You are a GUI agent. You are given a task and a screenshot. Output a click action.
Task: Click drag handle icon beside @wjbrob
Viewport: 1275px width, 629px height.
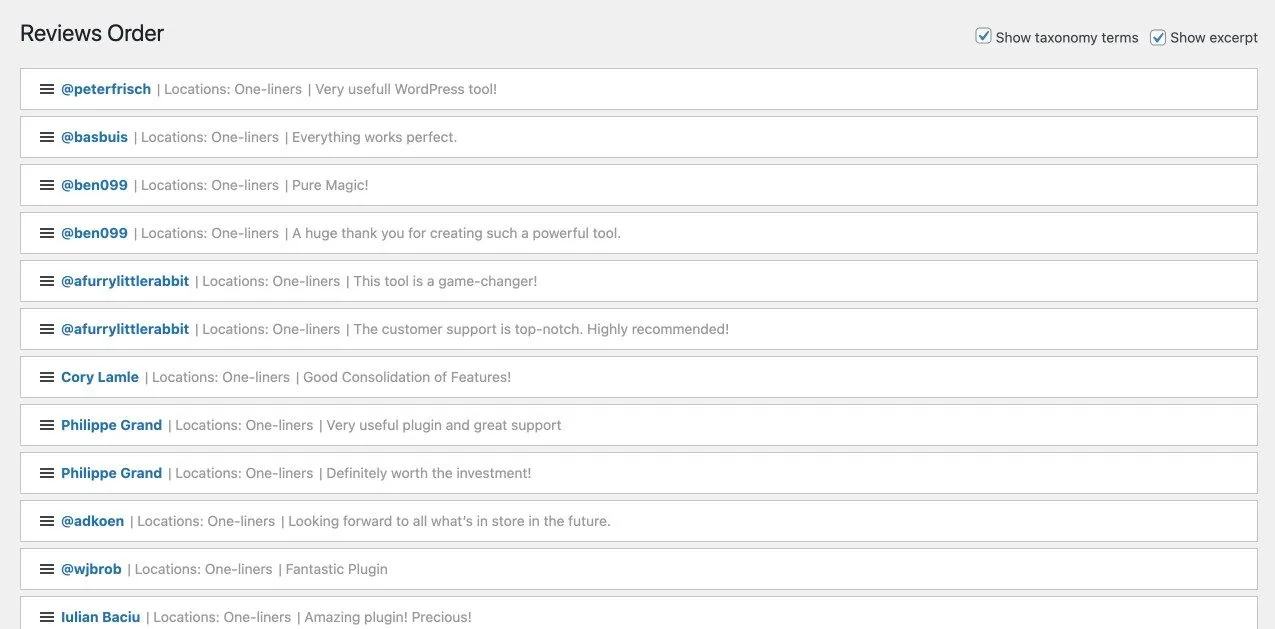[x=47, y=569]
